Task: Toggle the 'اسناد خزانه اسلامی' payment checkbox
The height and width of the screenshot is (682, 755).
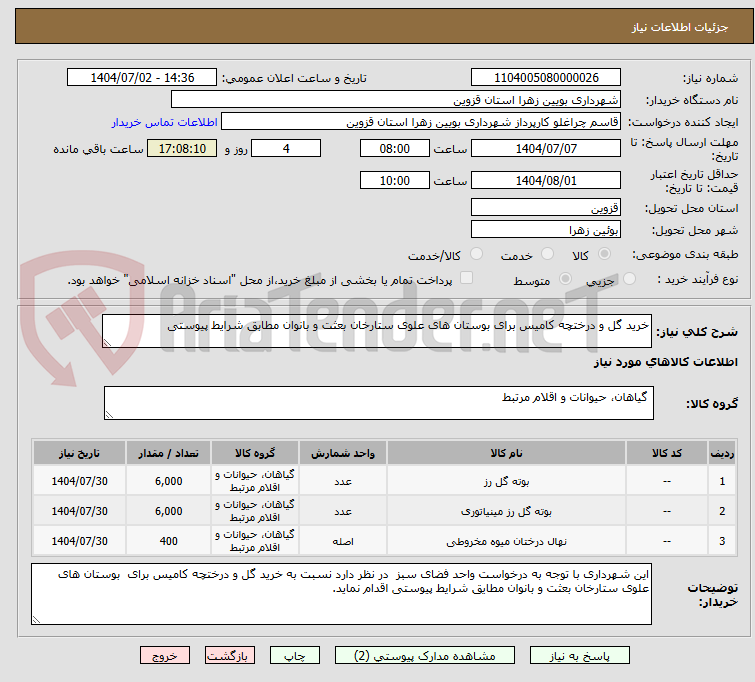Action: point(464,281)
